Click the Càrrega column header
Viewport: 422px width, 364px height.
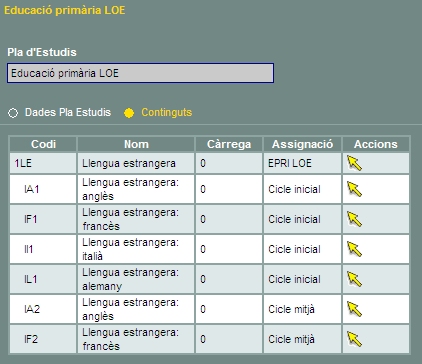click(229, 144)
